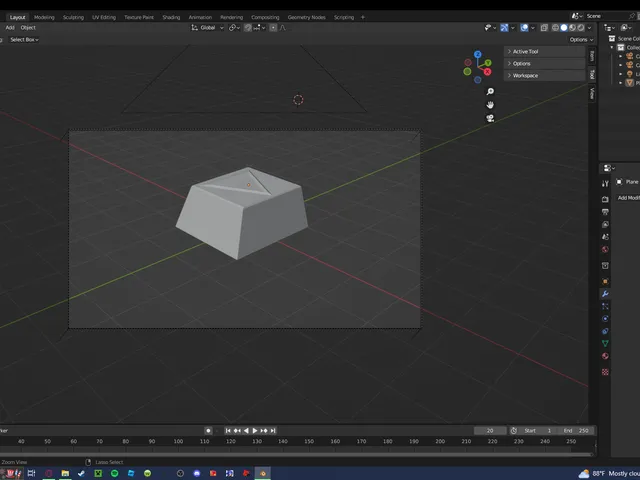Expand the Workspace panel
The width and height of the screenshot is (640, 480).
coord(544,76)
